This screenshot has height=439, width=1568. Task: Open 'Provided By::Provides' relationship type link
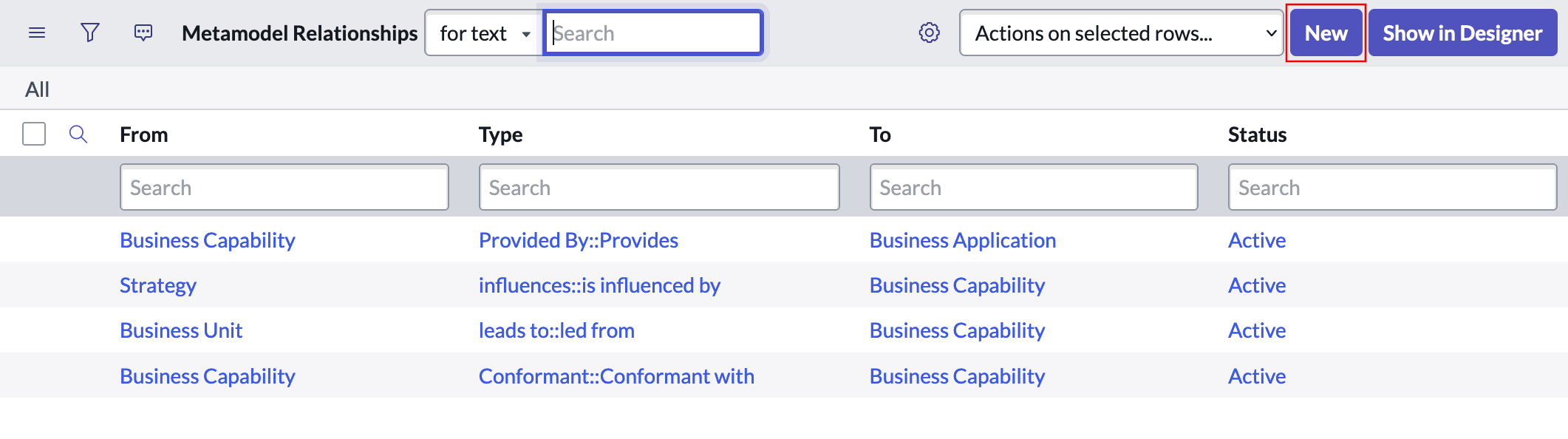click(x=578, y=241)
